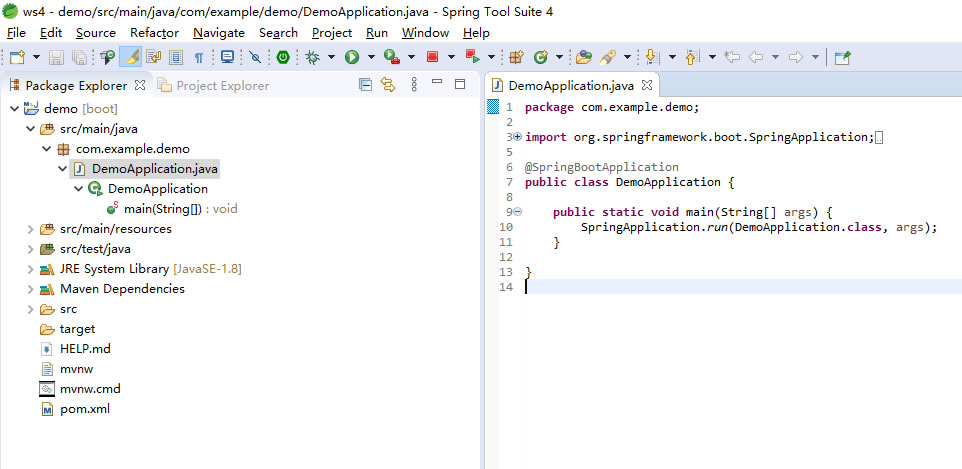Image resolution: width=962 pixels, height=469 pixels.
Task: Click the Forward navigation arrow icon
Action: [x=796, y=58]
